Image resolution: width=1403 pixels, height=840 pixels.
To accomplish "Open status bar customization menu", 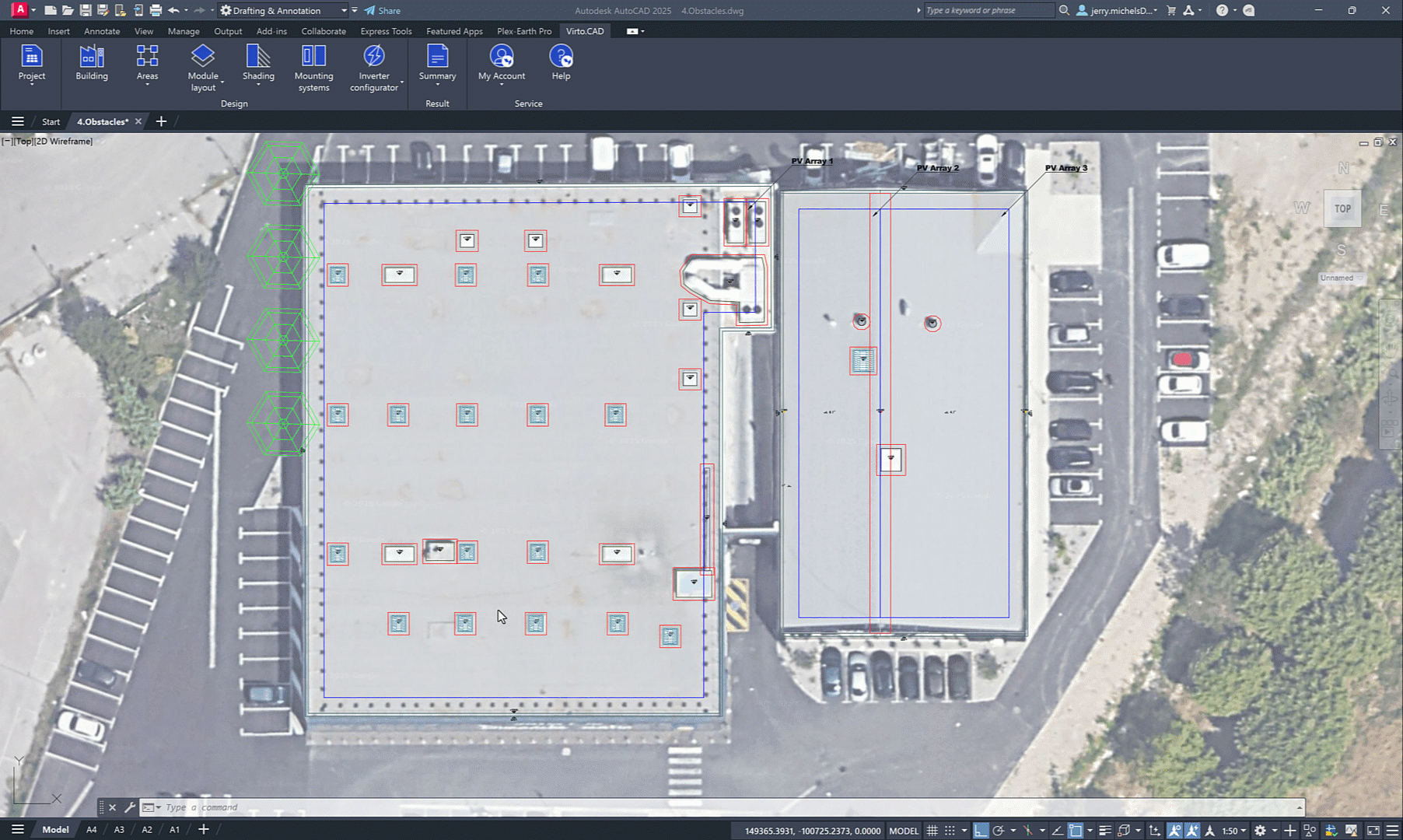I will pos(1393,830).
